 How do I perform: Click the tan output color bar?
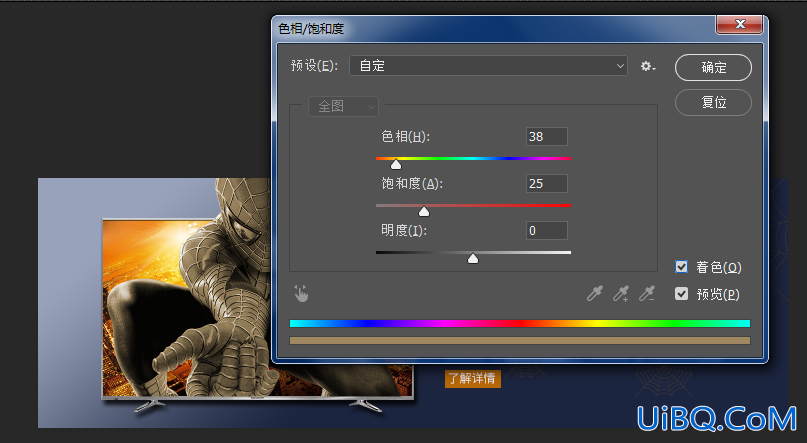pyautogui.click(x=520, y=341)
